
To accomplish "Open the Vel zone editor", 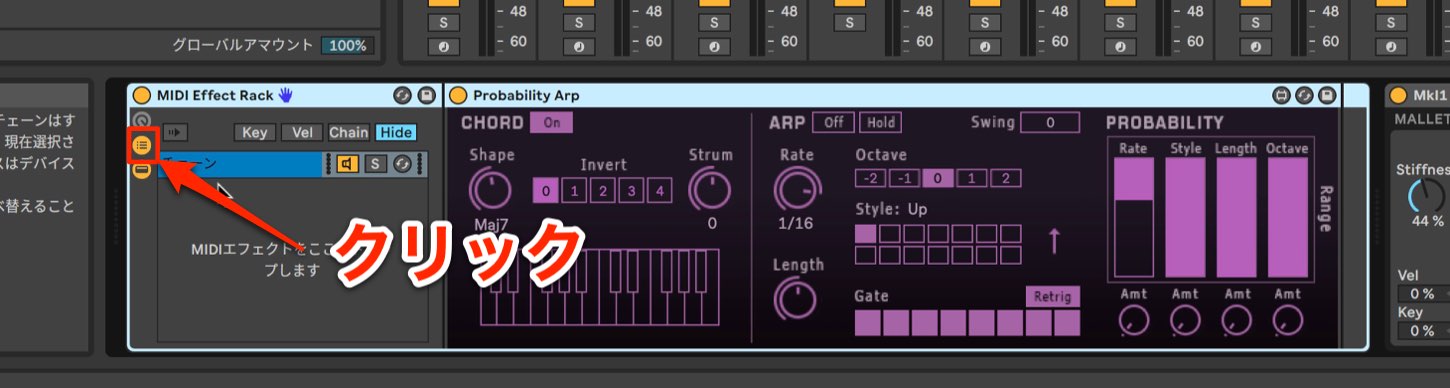I will (301, 132).
